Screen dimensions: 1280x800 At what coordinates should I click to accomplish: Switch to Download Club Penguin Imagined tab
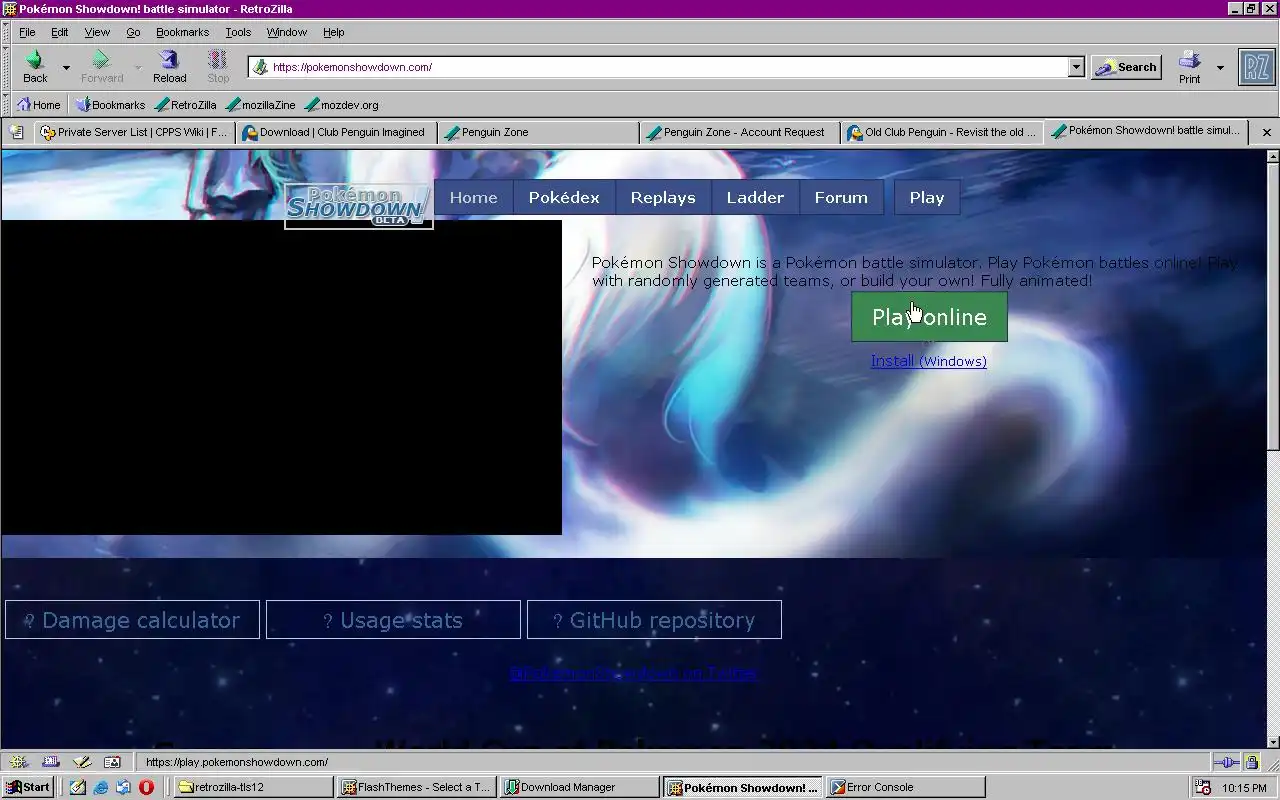[x=336, y=132]
